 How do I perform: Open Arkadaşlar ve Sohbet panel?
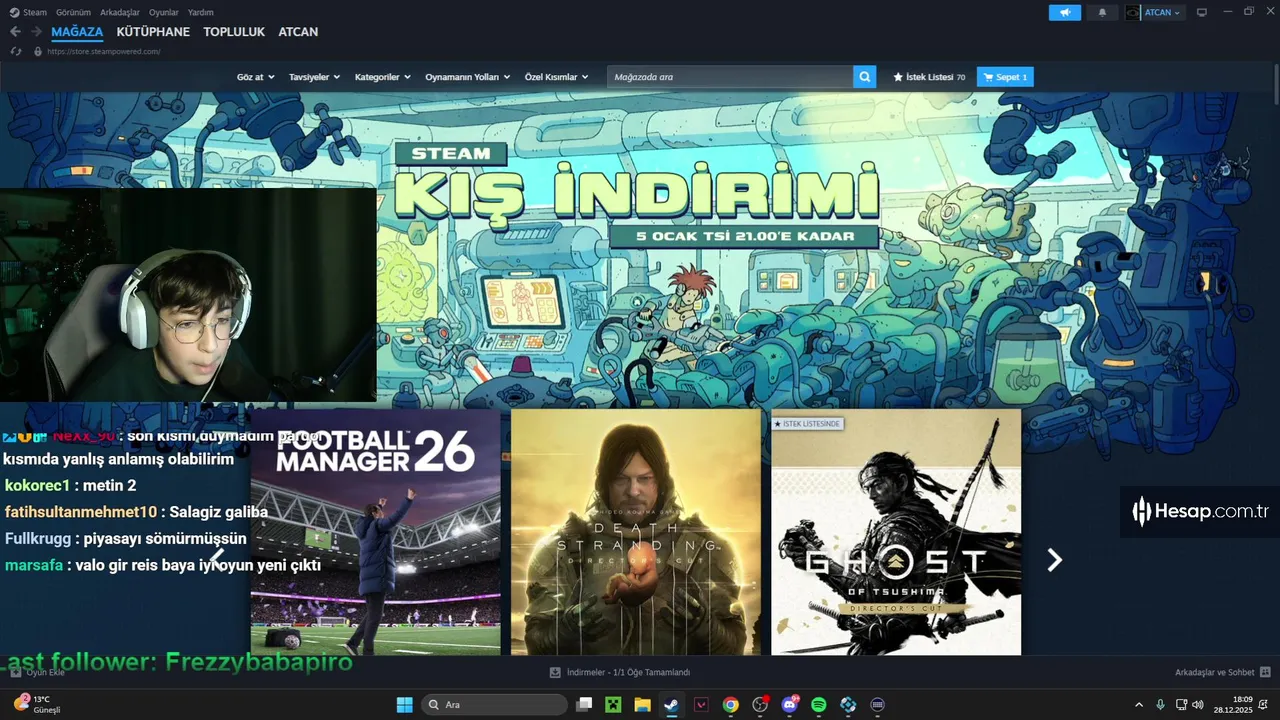tap(1222, 672)
